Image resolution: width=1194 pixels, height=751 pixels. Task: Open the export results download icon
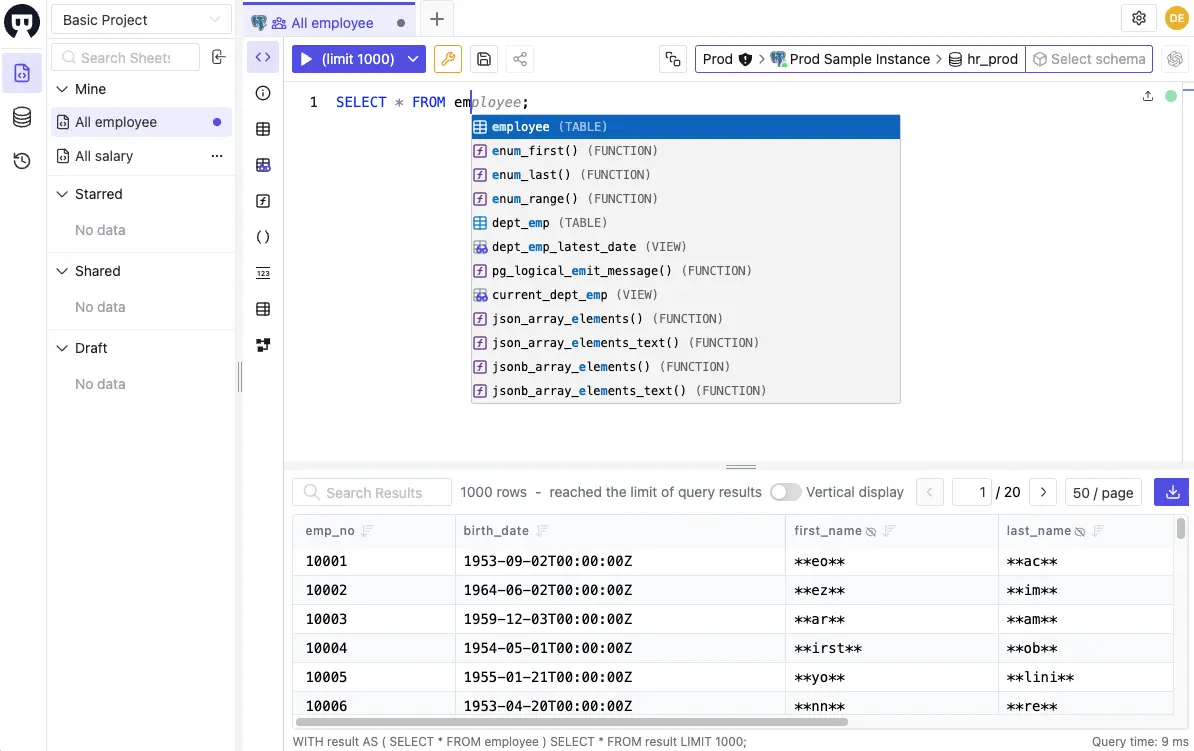pos(1171,492)
